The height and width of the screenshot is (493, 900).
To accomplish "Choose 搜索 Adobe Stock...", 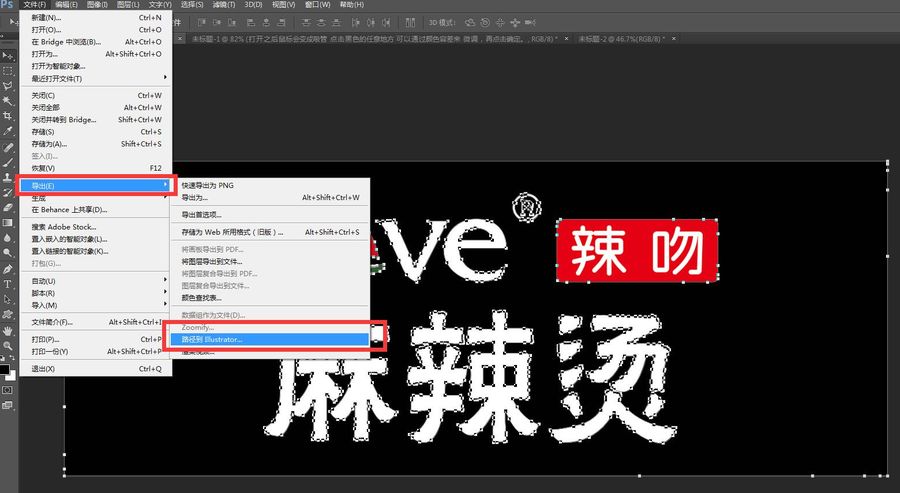I will pos(96,227).
